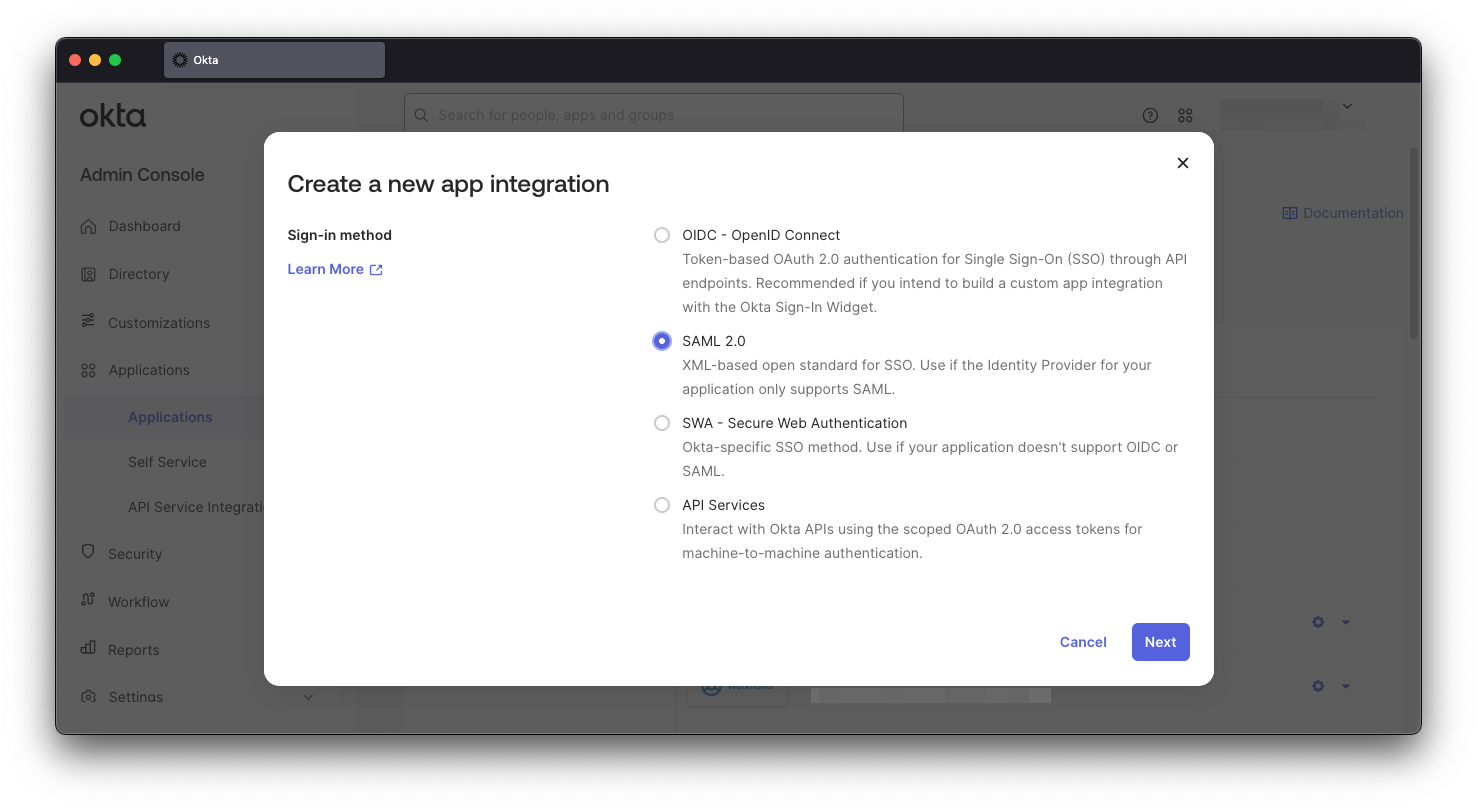Image resolution: width=1477 pixels, height=808 pixels.
Task: Select the OIDC - OpenID Connect radio button
Action: pyautogui.click(x=662, y=234)
